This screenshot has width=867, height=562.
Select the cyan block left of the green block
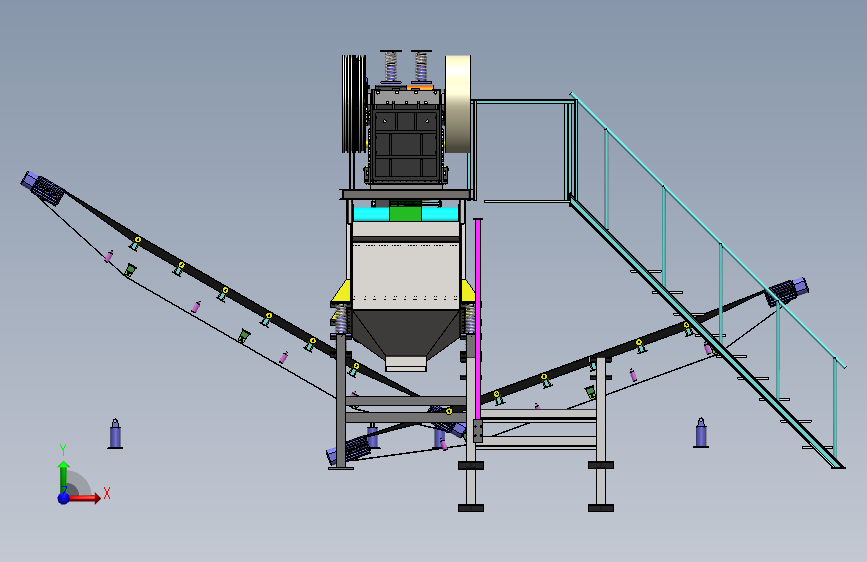(371, 214)
